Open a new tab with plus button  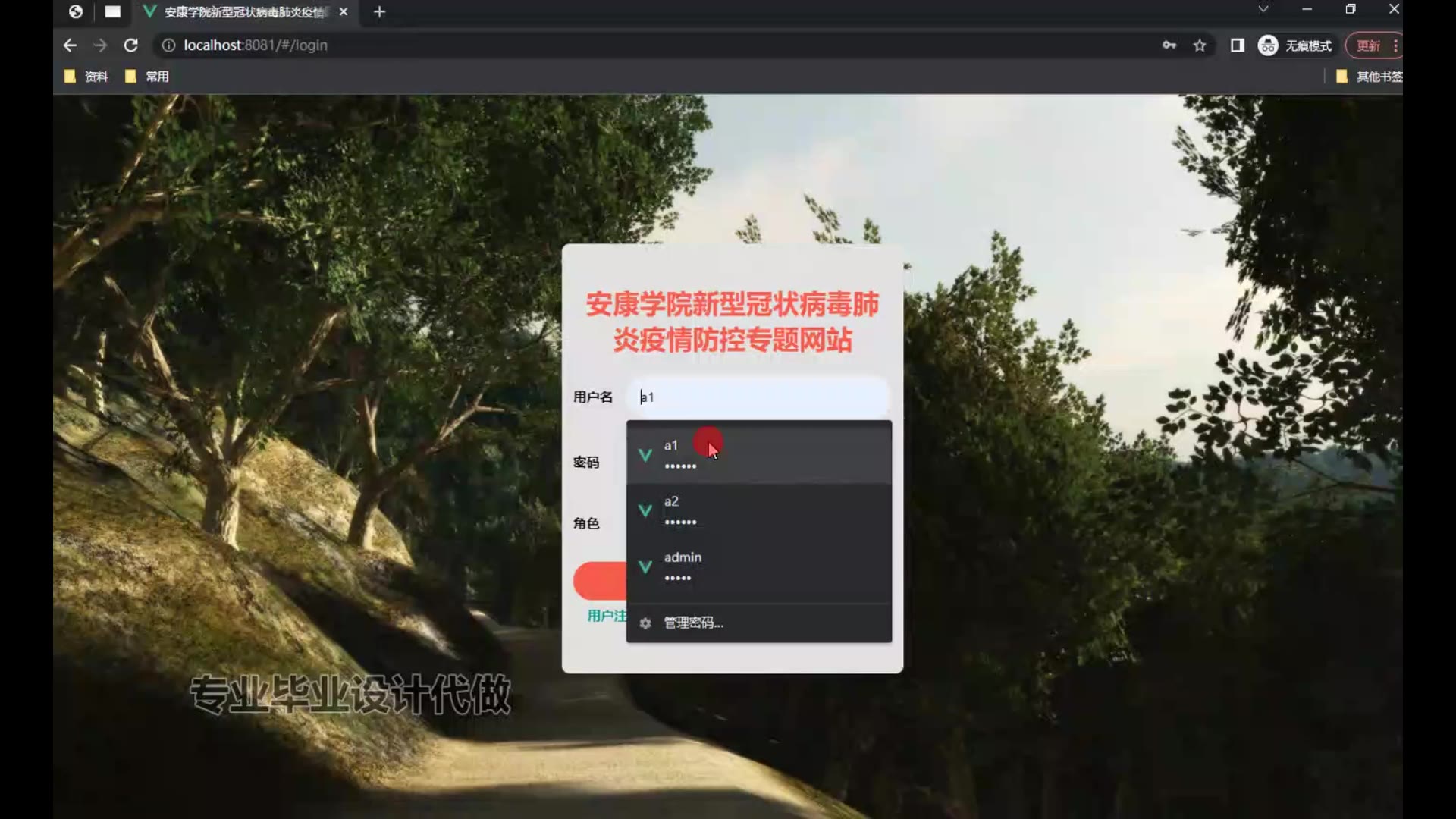pos(380,12)
